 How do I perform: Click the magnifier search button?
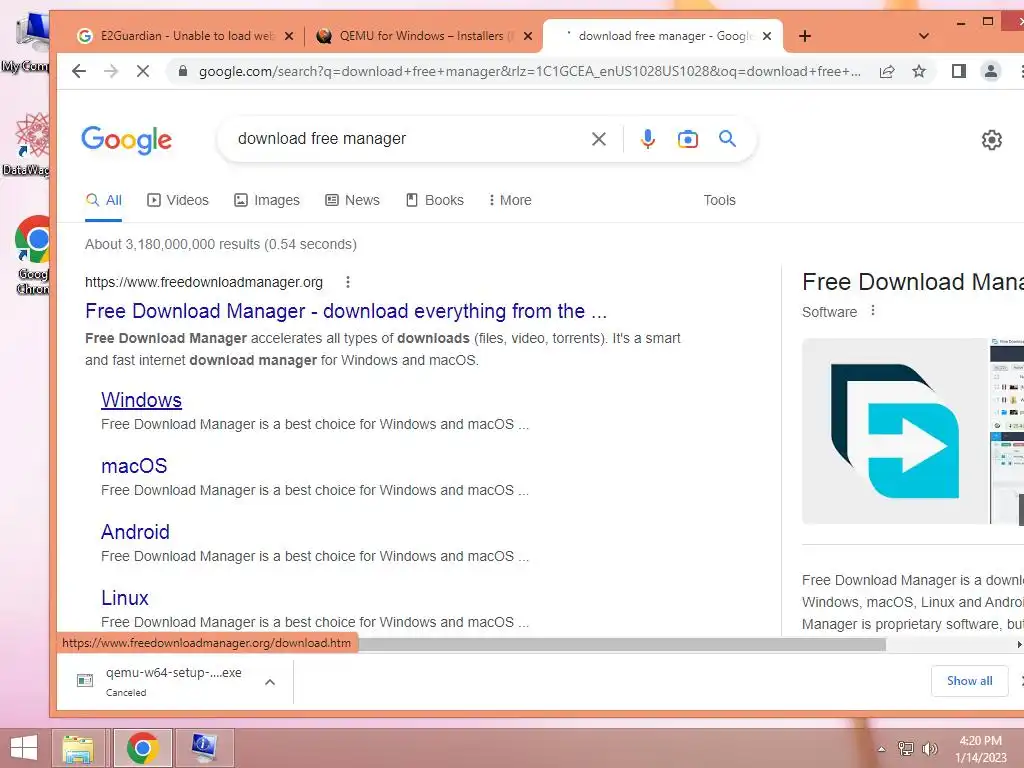(728, 138)
